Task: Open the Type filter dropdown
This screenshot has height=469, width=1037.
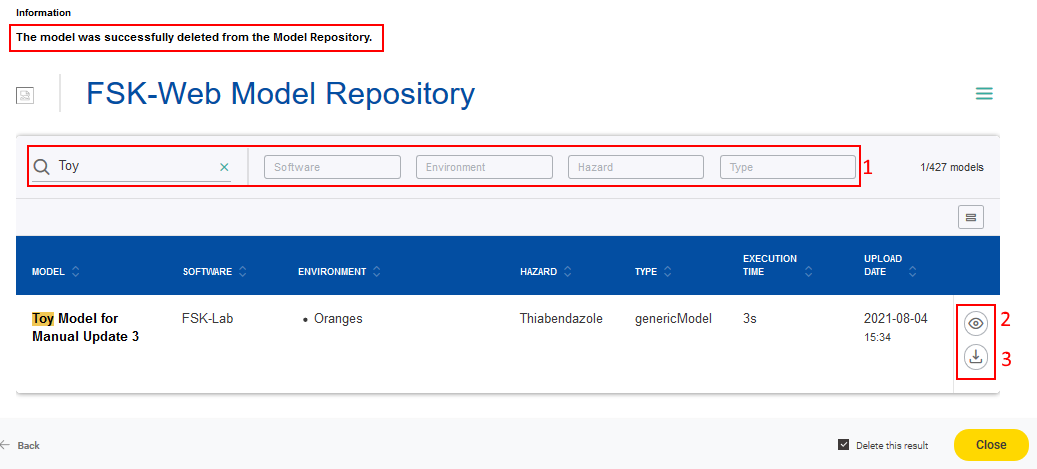Action: click(788, 167)
